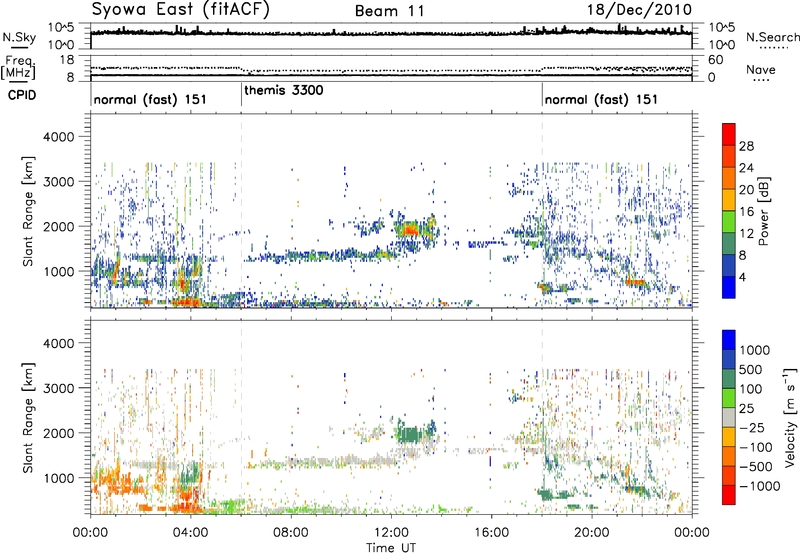The width and height of the screenshot is (800, 554).
Task: Click the "CPID" row label
Action: (22, 95)
